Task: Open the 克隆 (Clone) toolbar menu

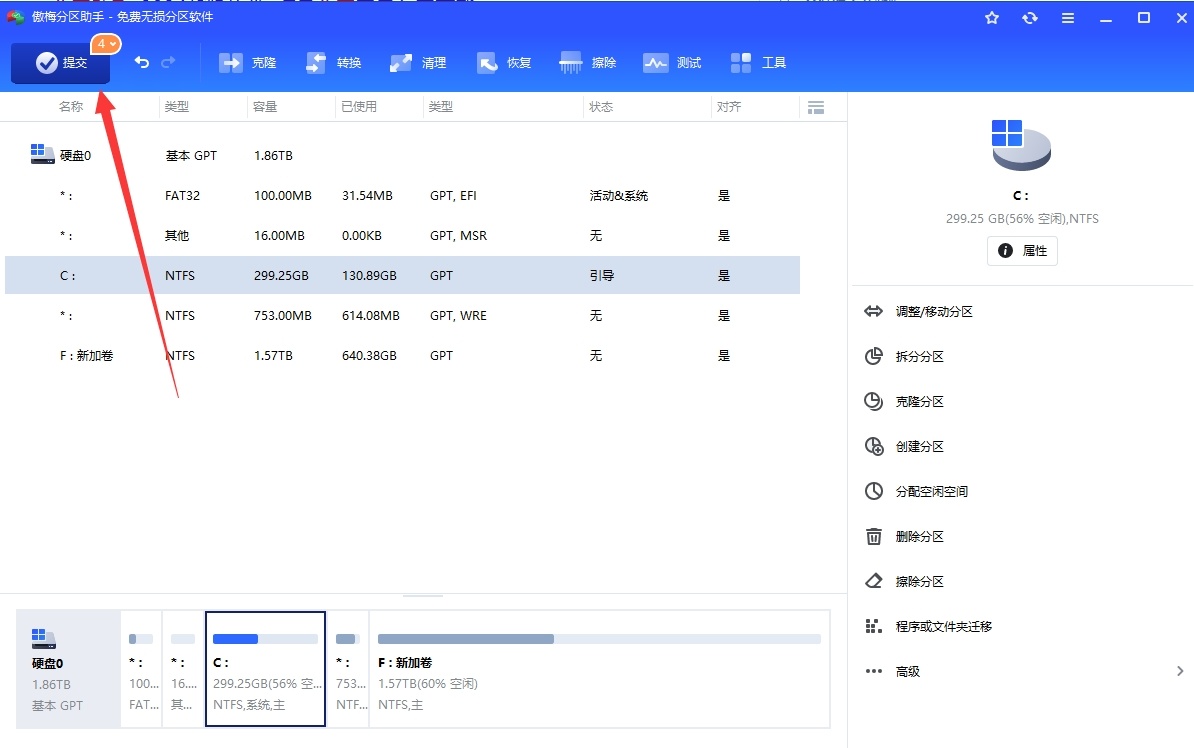Action: point(247,62)
